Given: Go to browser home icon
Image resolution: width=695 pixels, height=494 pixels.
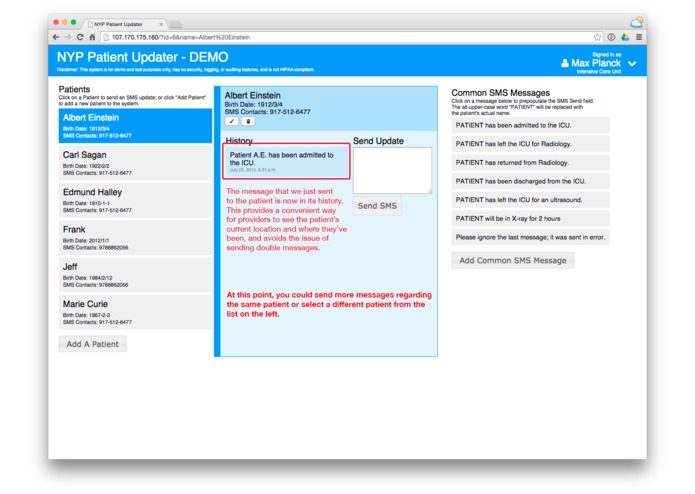Looking at the screenshot, I should [92, 37].
